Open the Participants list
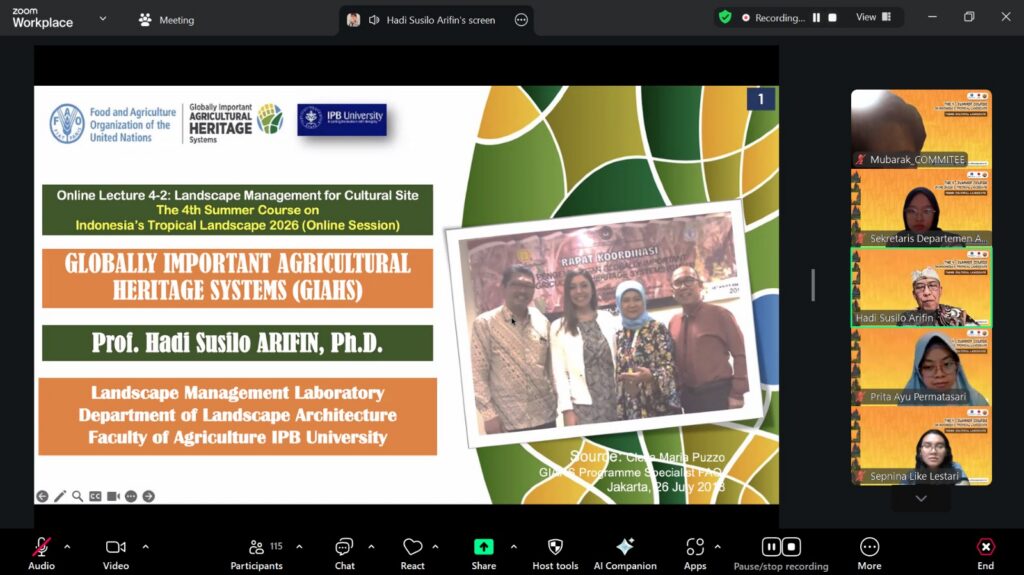The image size is (1024, 575). [x=257, y=553]
